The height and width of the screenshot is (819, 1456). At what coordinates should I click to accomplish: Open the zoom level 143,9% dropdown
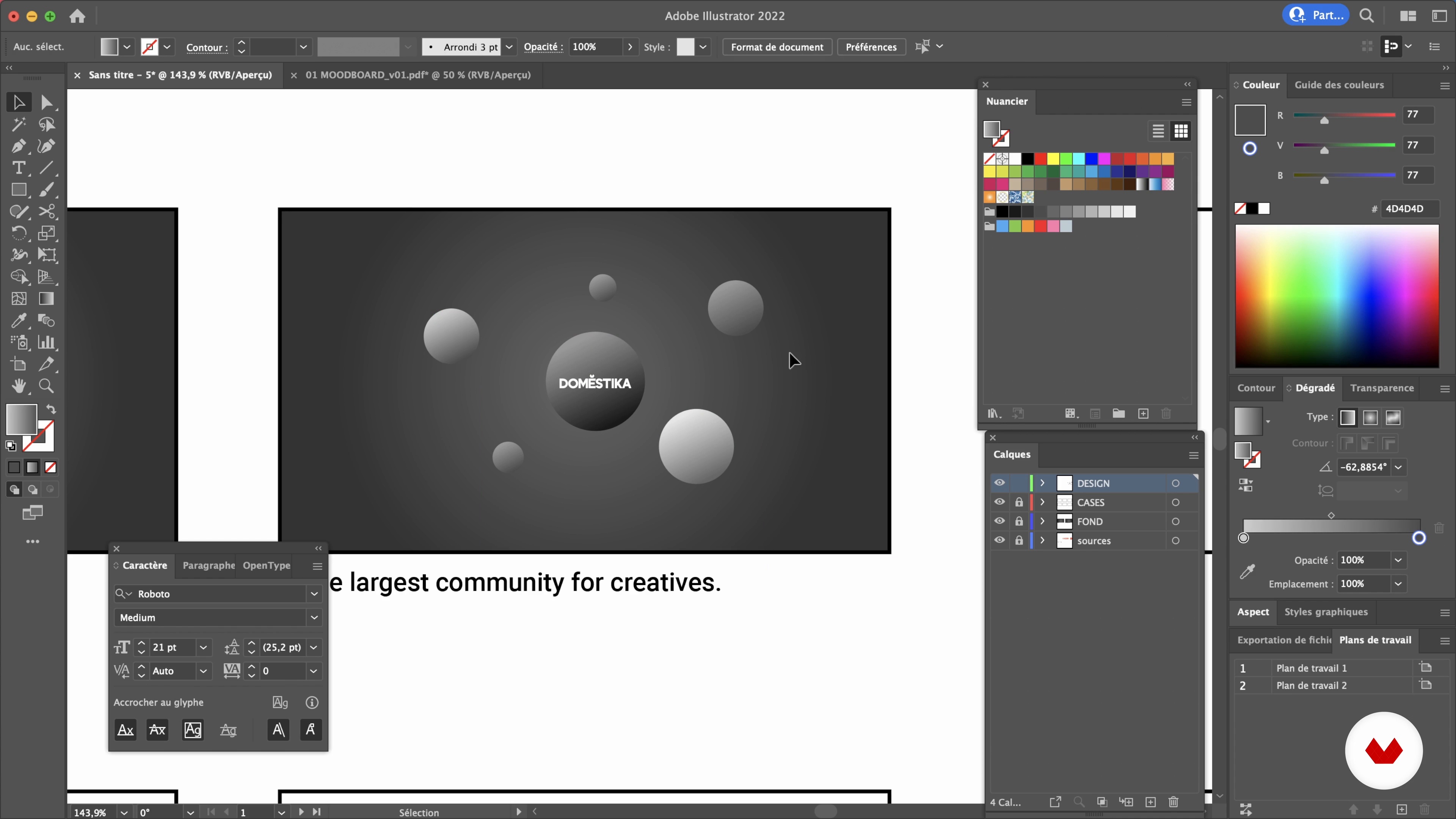[124, 812]
